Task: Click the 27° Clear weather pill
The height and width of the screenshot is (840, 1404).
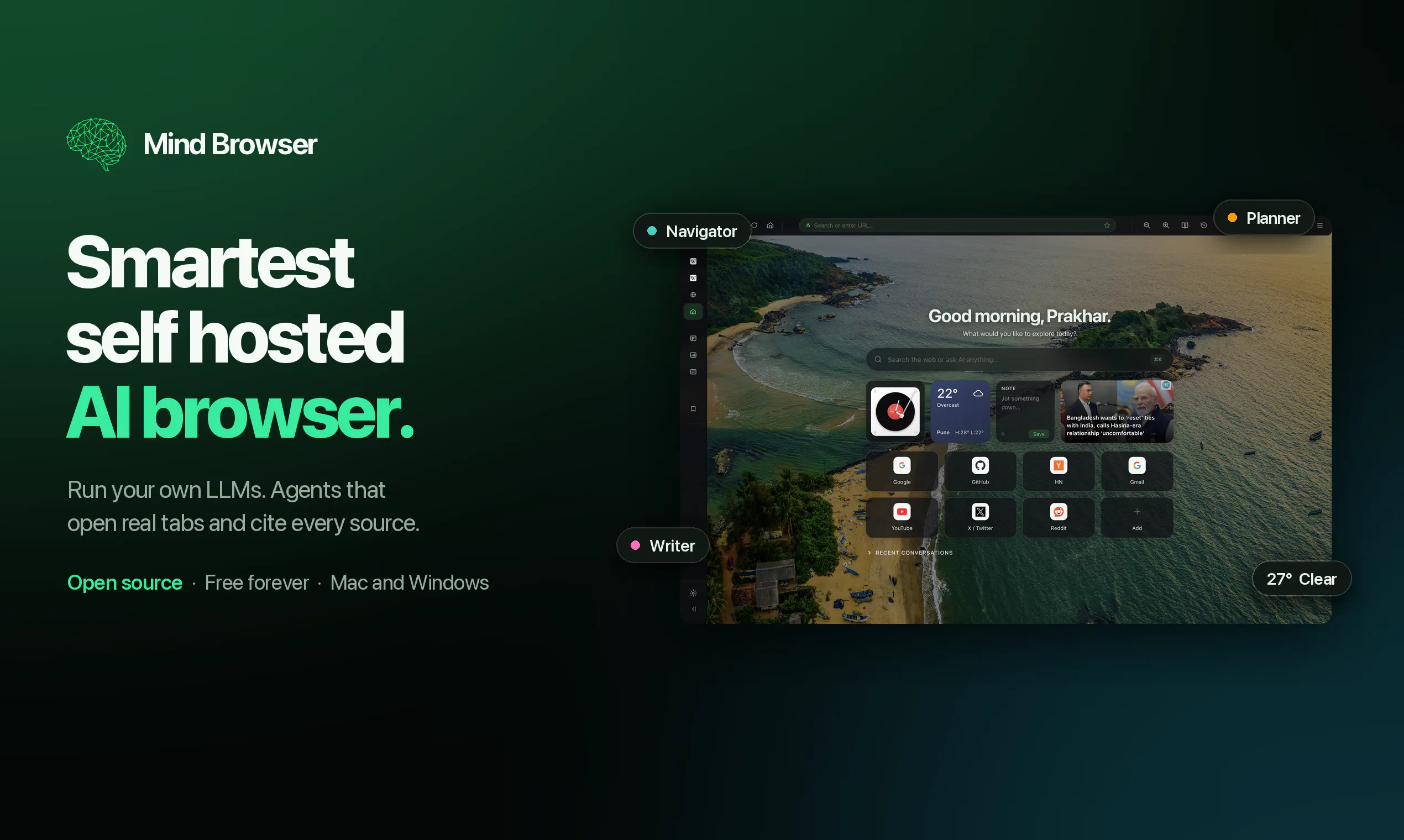Action: point(1302,579)
